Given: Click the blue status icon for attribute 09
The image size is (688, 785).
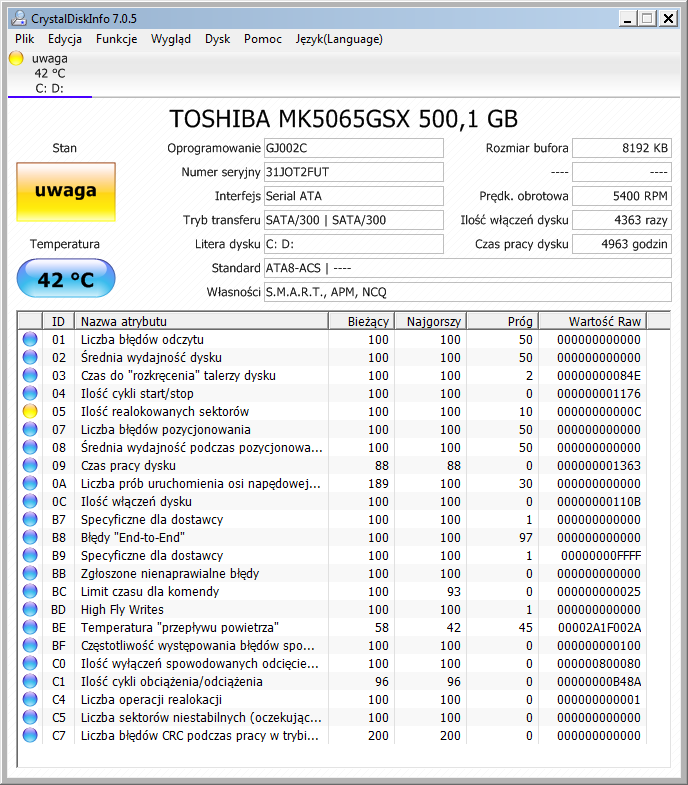Looking at the screenshot, I should coord(30,465).
